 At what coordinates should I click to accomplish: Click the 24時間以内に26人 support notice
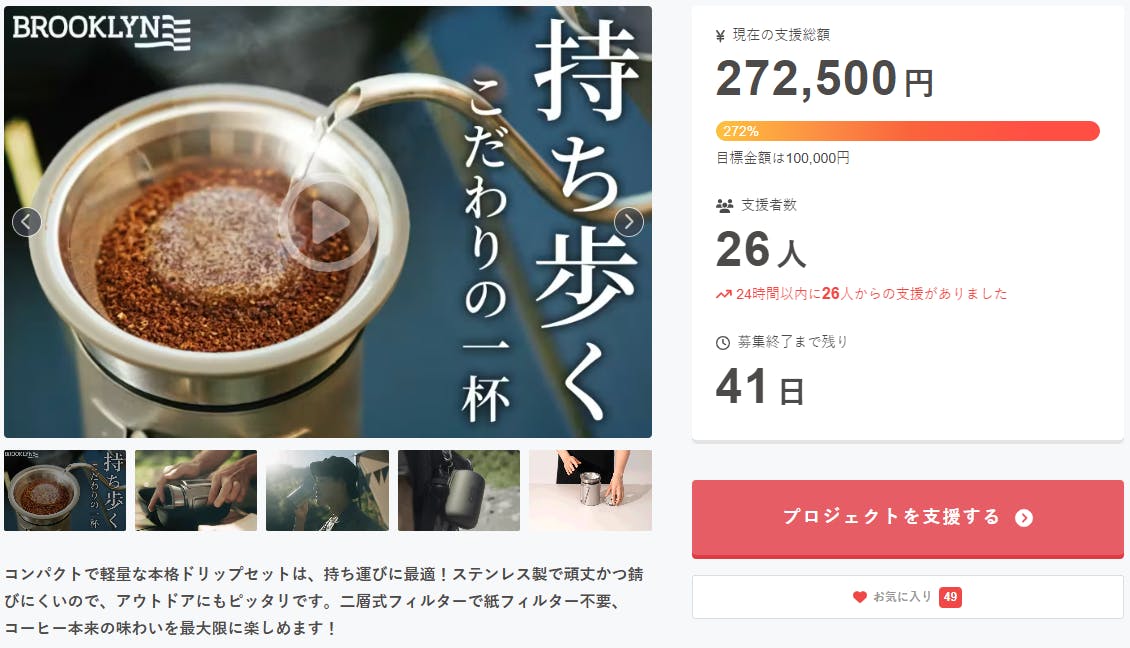point(861,294)
